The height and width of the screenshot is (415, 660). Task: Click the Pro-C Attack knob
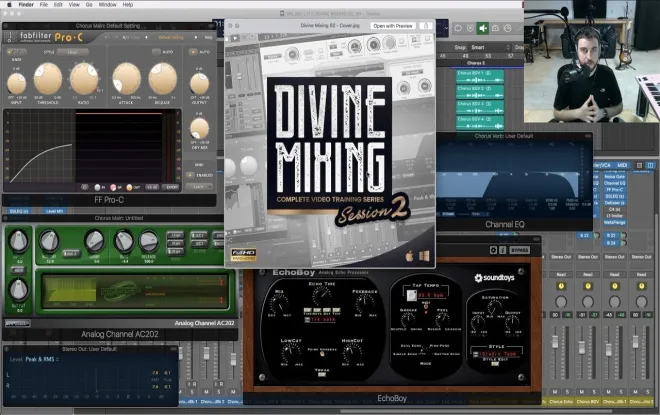(126, 78)
